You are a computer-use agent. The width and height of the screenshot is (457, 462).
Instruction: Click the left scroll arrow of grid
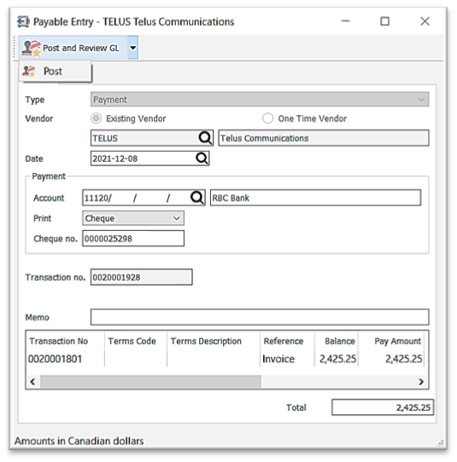coord(33,381)
